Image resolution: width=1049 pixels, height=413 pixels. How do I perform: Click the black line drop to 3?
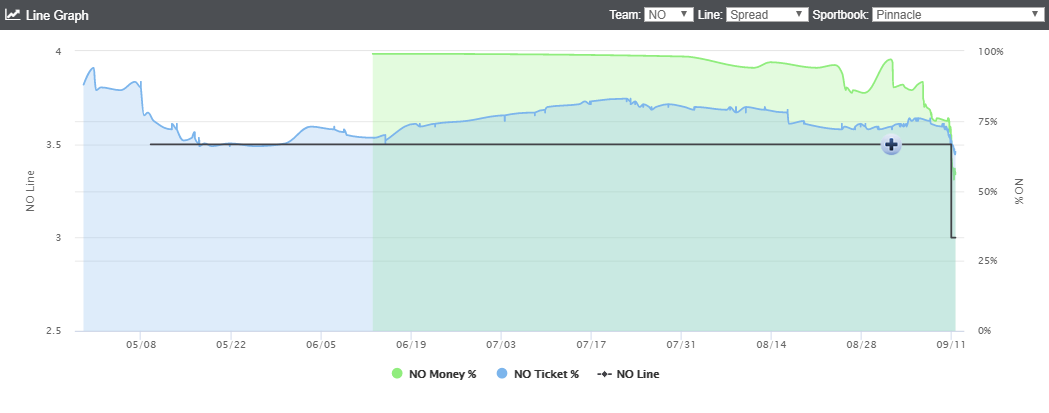coord(952,191)
